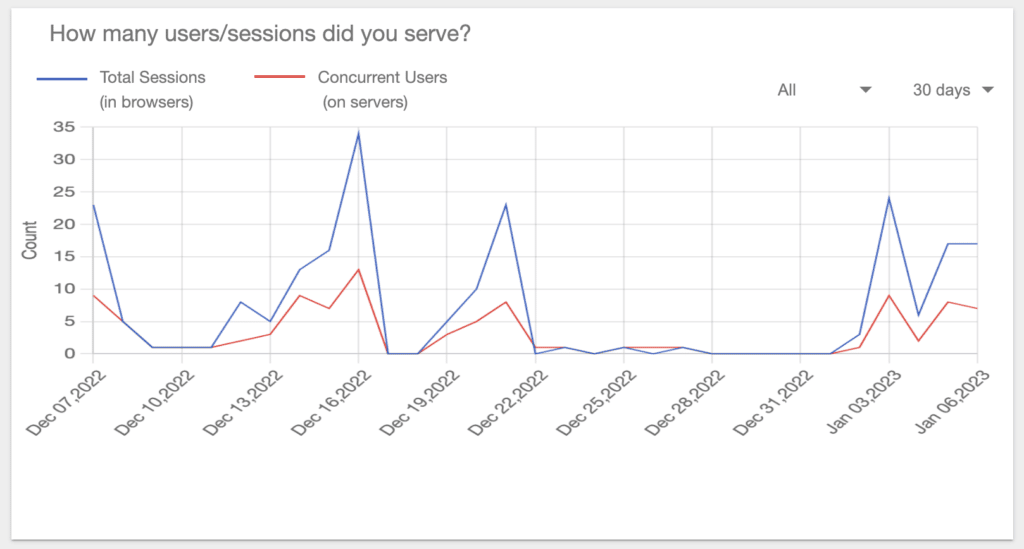Click the "Count" y-axis title

coord(29,240)
